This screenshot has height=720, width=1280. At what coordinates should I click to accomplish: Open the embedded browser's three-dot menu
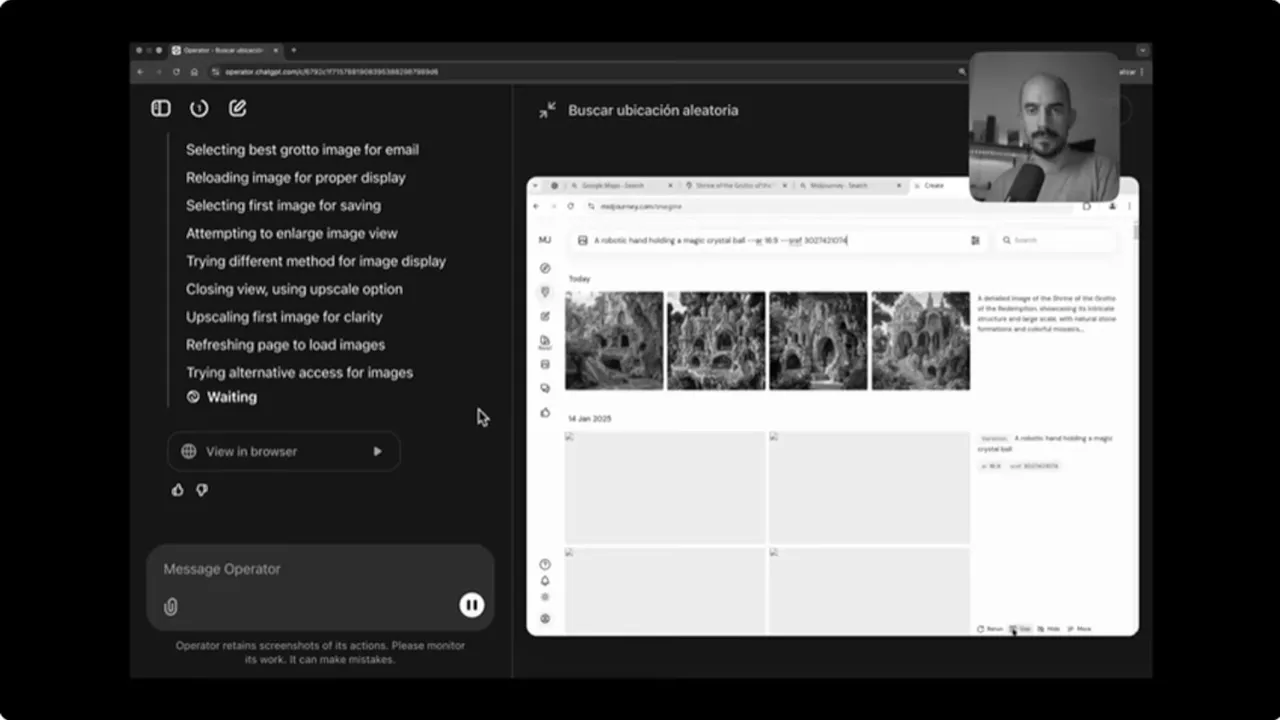click(1130, 206)
